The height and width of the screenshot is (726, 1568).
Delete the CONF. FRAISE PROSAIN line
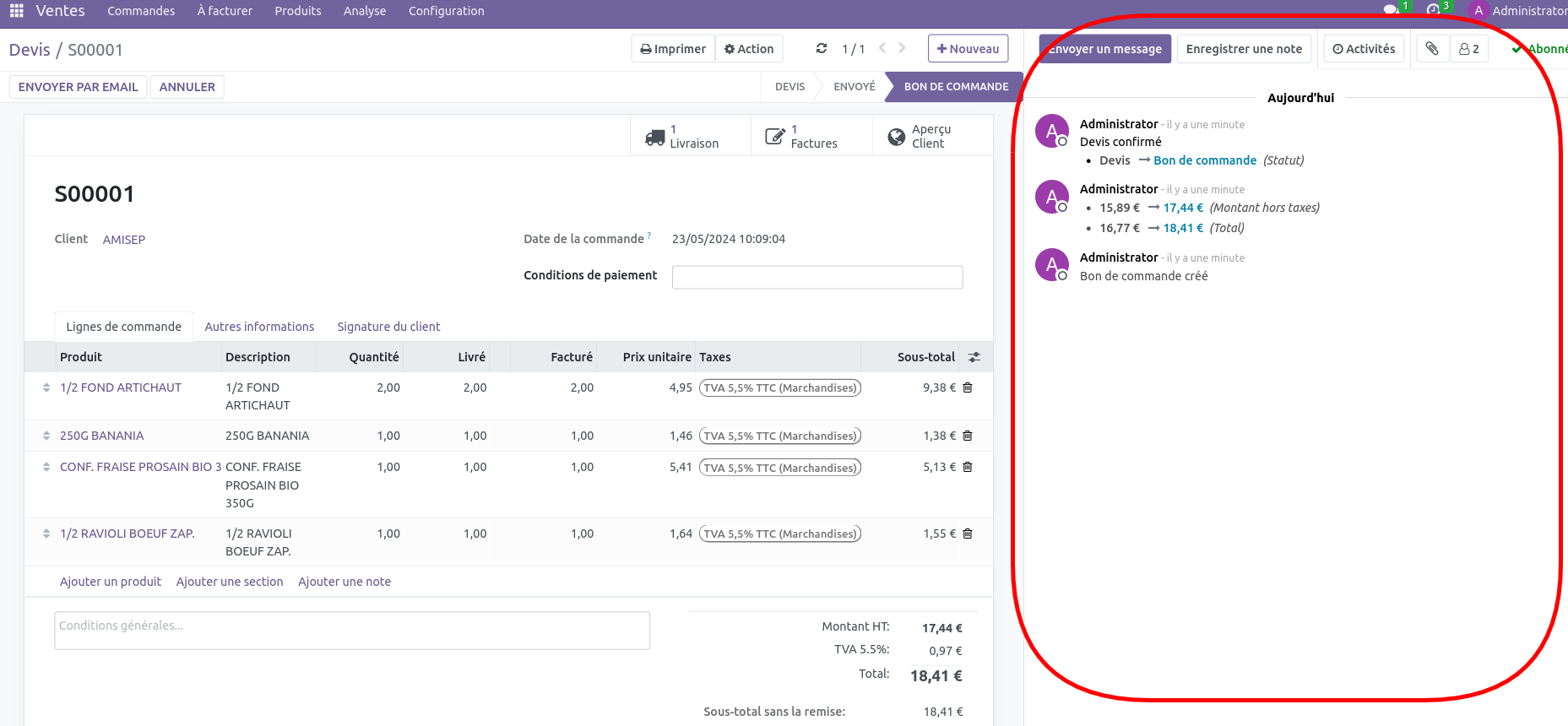click(x=968, y=467)
